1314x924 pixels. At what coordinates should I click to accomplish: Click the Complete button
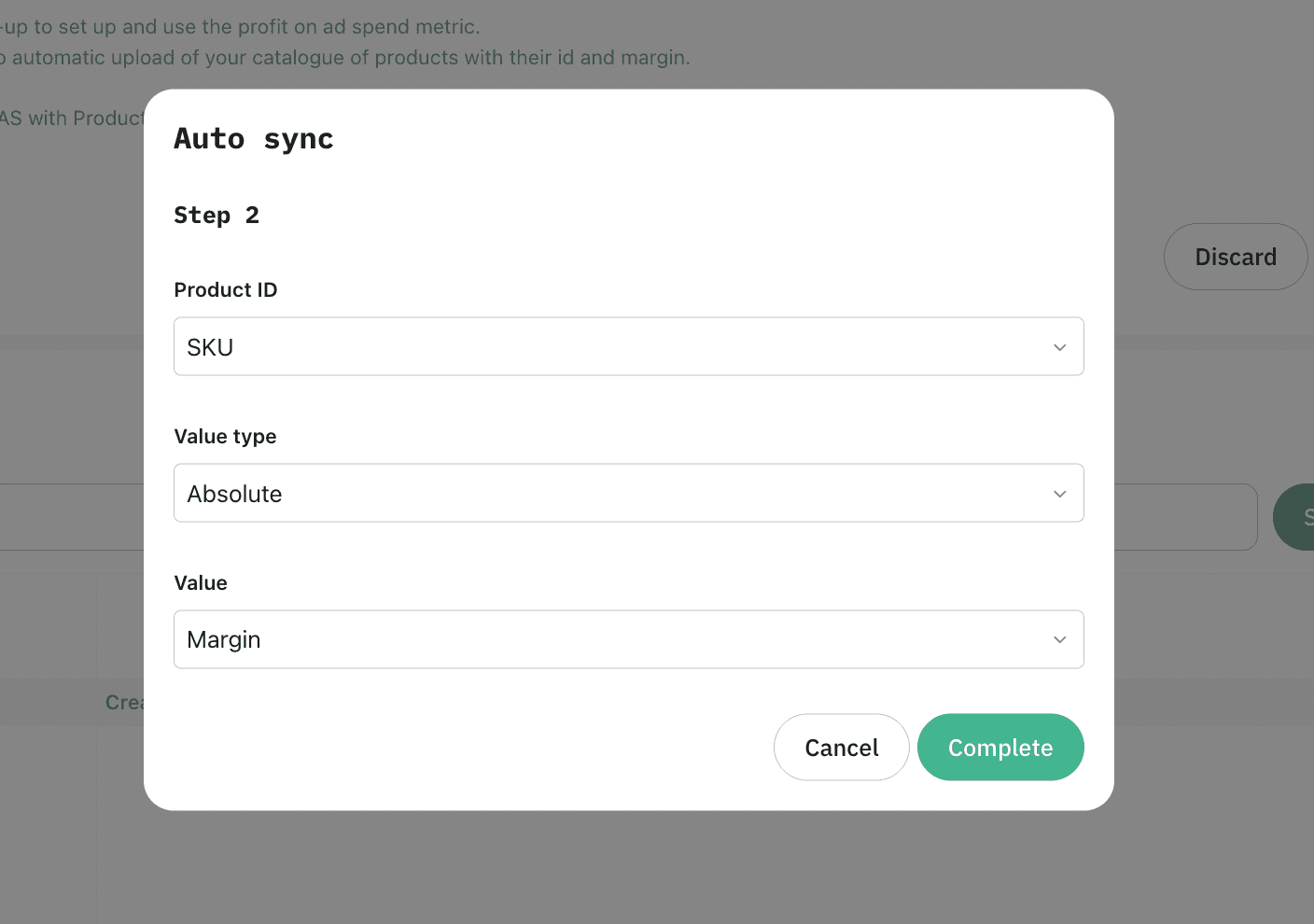[x=999, y=747]
